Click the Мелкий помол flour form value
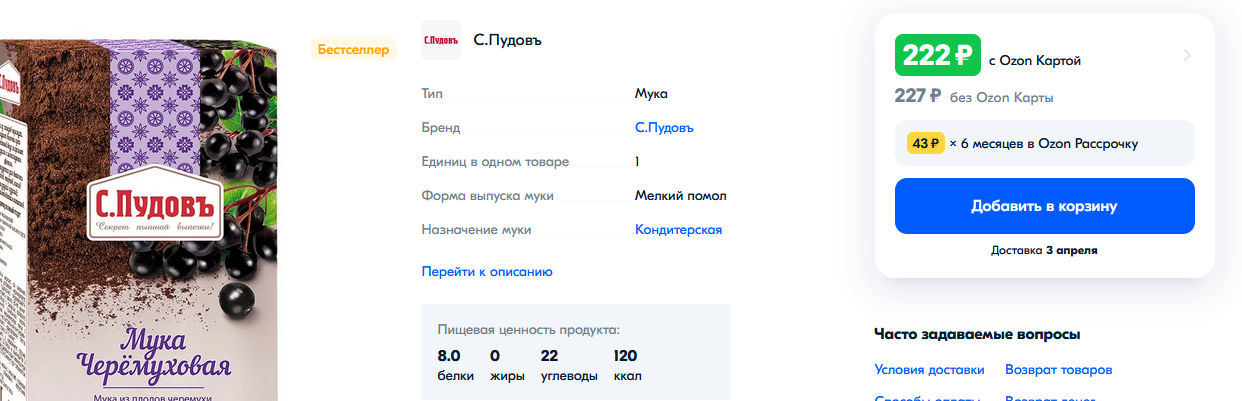Image resolution: width=1242 pixels, height=401 pixels. point(680,196)
